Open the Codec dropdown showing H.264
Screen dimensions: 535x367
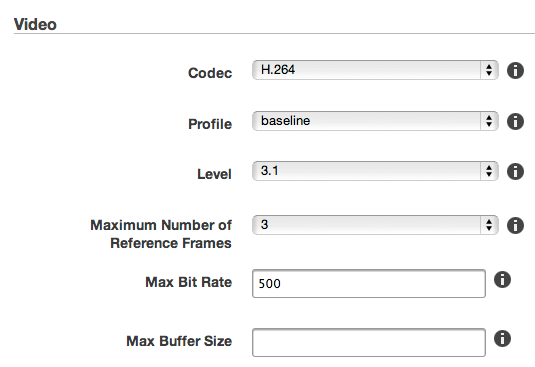coord(375,70)
